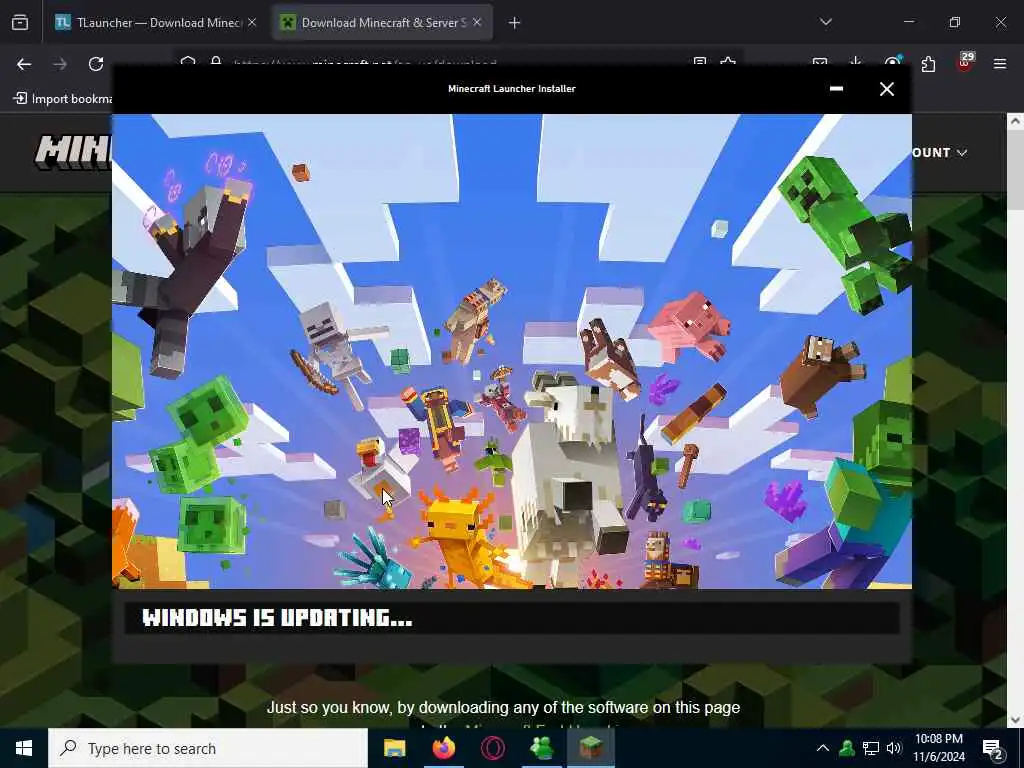1024x768 pixels.
Task: Close the Download Minecraft & Server tab
Action: tap(477, 23)
